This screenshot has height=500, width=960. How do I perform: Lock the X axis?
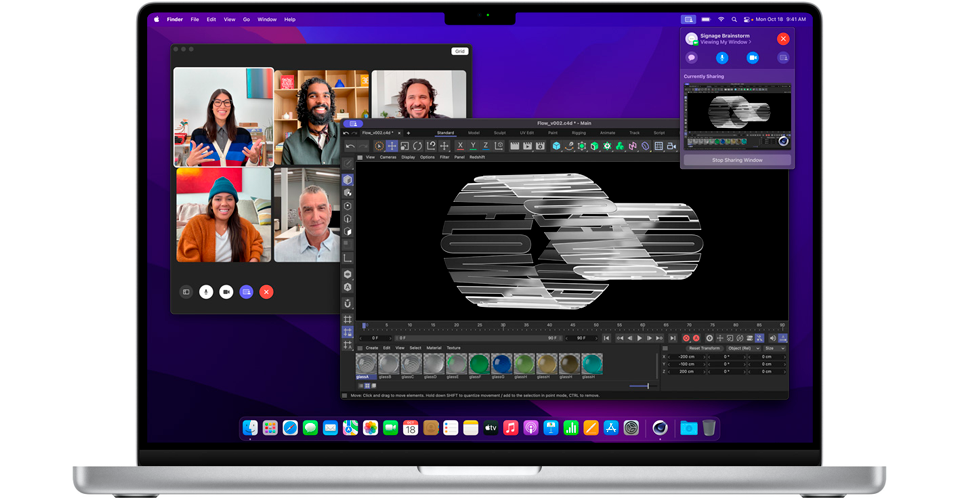tap(460, 146)
